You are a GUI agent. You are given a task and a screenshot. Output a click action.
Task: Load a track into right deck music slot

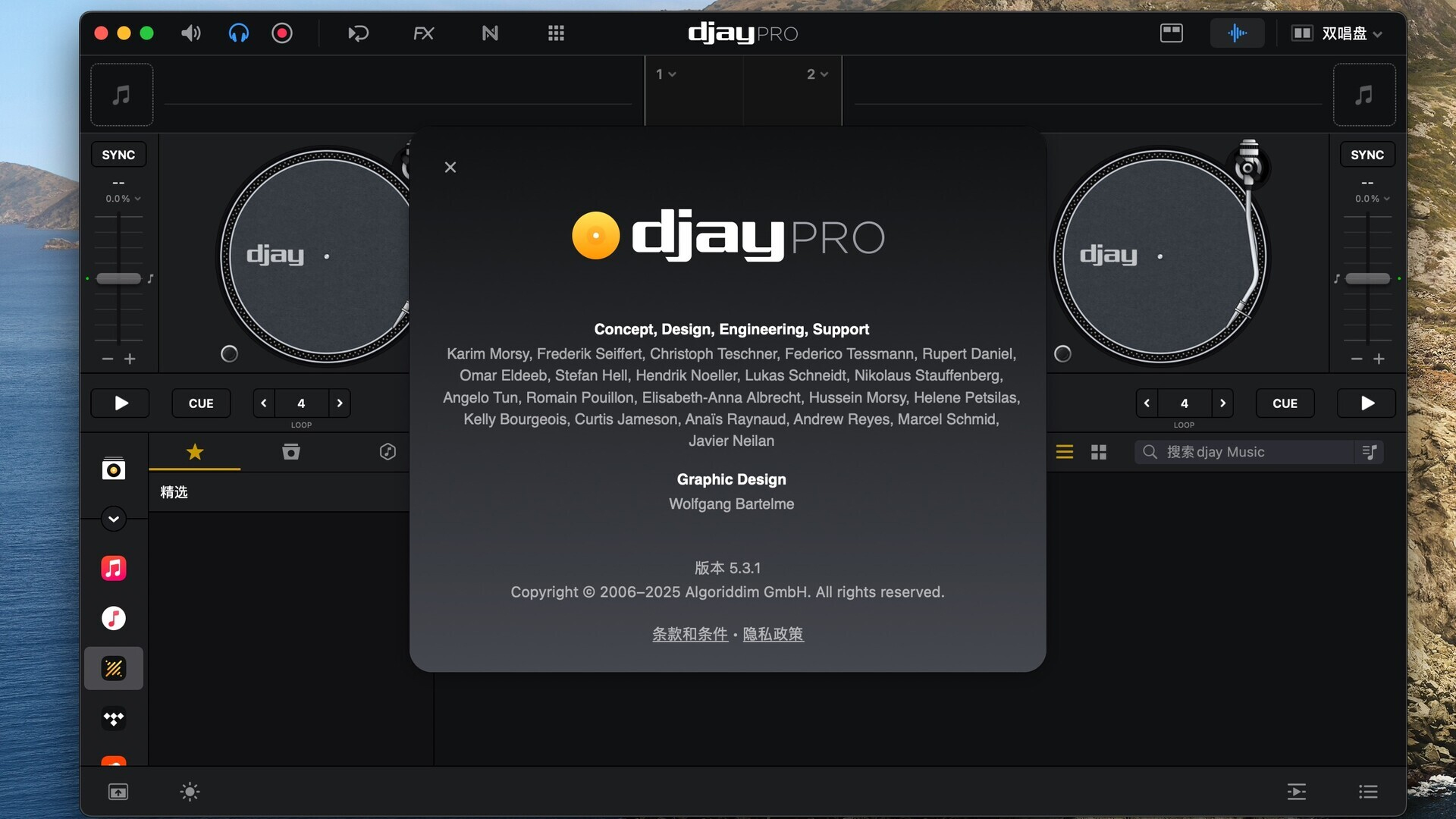click(x=1364, y=95)
